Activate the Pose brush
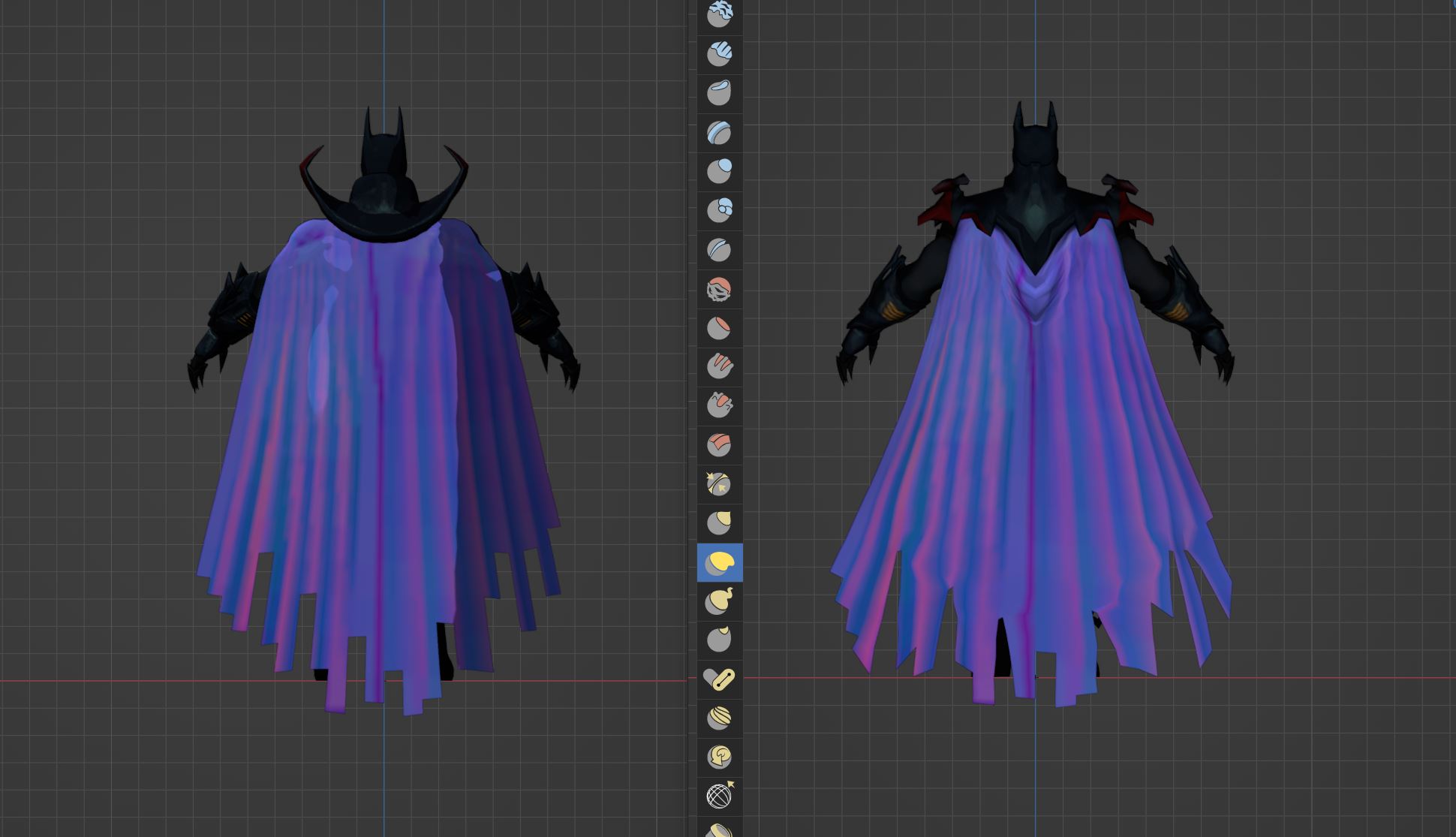 (719, 679)
